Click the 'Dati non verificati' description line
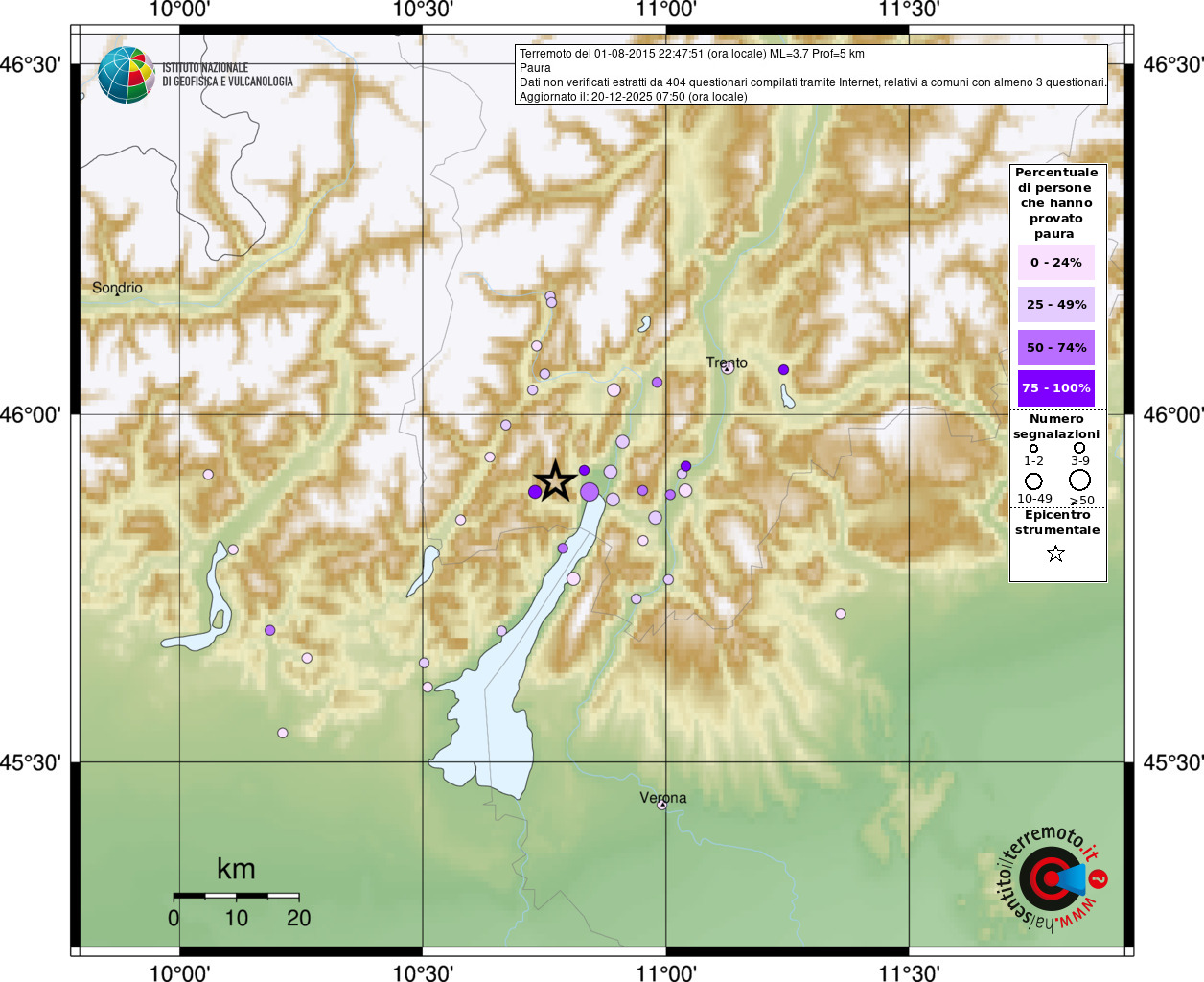Image resolution: width=1204 pixels, height=982 pixels. 813,82
